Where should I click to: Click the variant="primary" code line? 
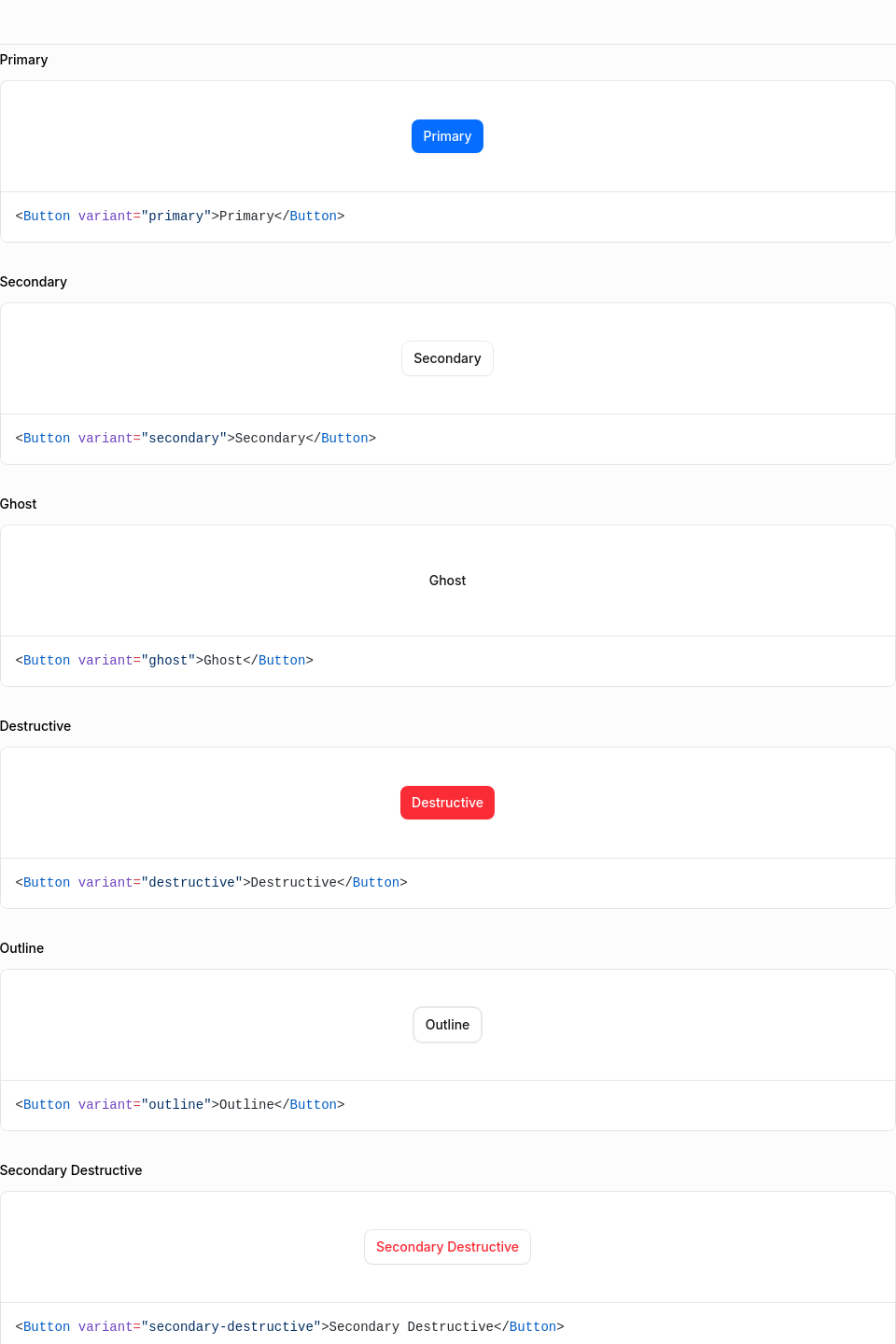180,217
